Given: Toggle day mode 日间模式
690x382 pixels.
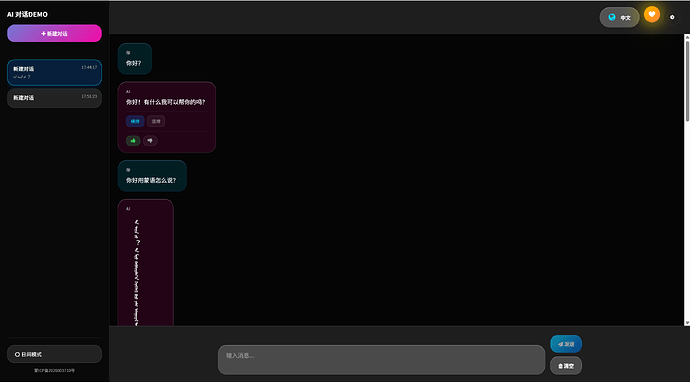Looking at the screenshot, I should tap(55, 354).
